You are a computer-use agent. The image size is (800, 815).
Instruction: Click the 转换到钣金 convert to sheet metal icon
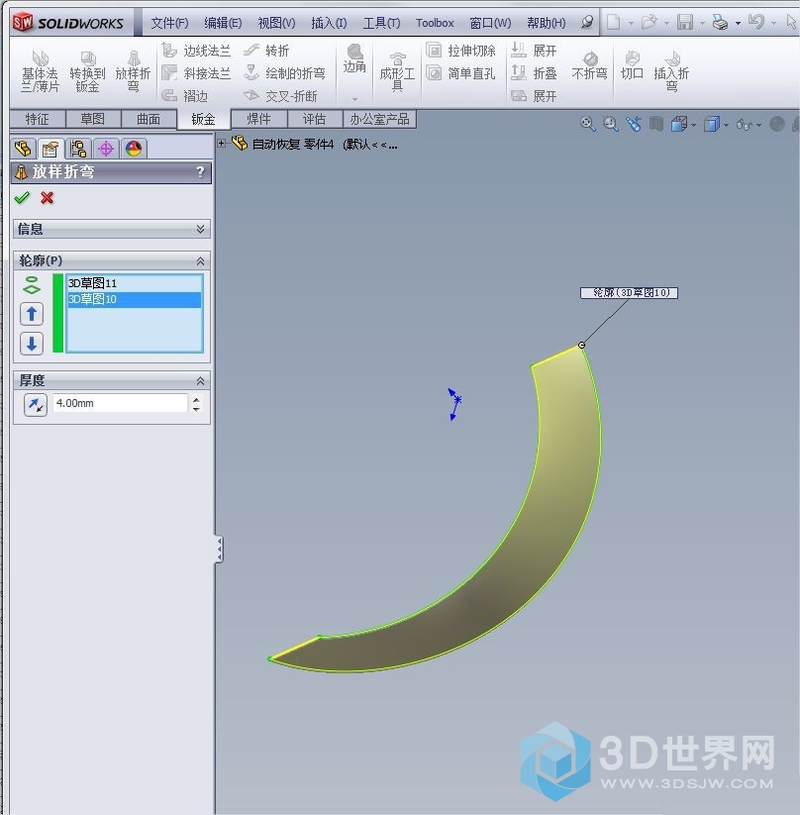tap(87, 70)
